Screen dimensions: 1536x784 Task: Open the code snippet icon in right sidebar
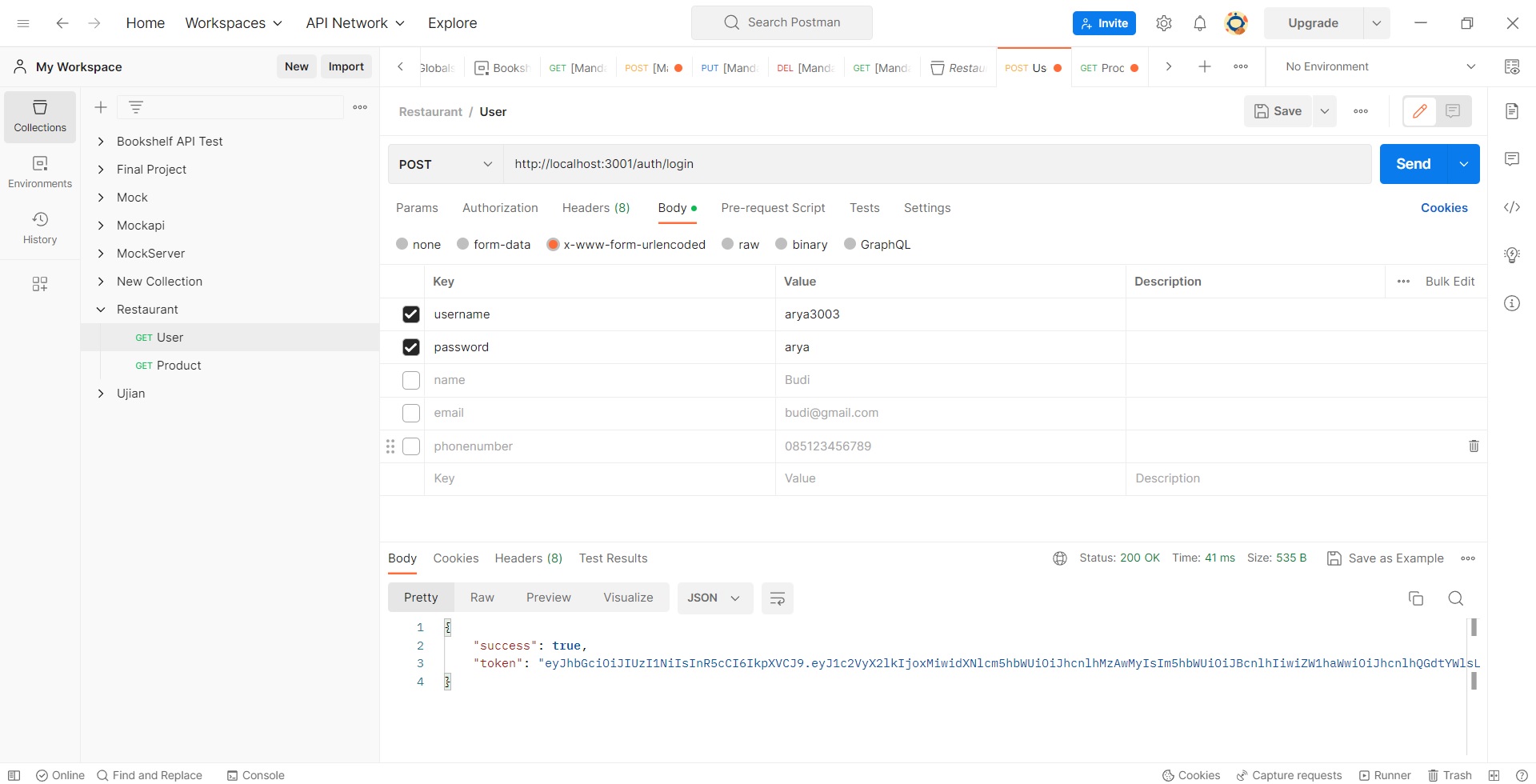point(1512,207)
